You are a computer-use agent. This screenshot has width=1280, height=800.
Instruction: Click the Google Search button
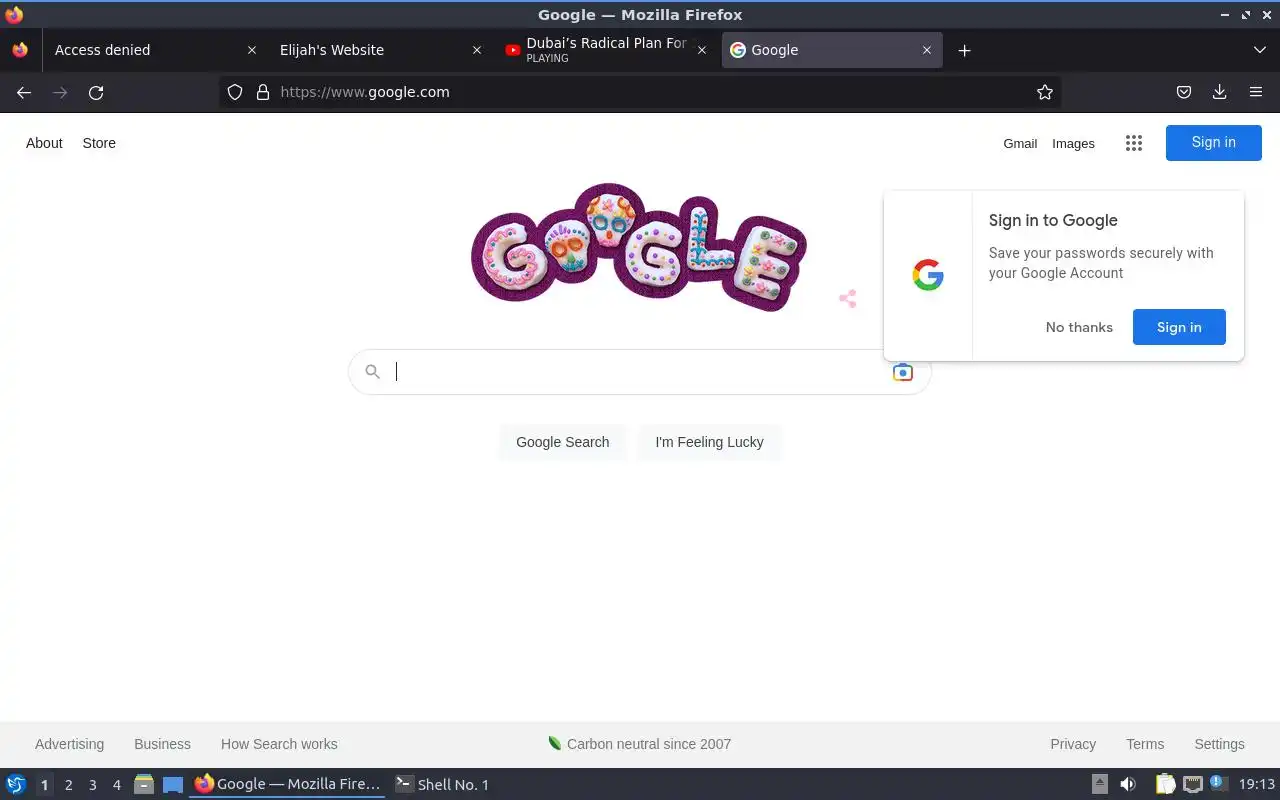(x=562, y=442)
